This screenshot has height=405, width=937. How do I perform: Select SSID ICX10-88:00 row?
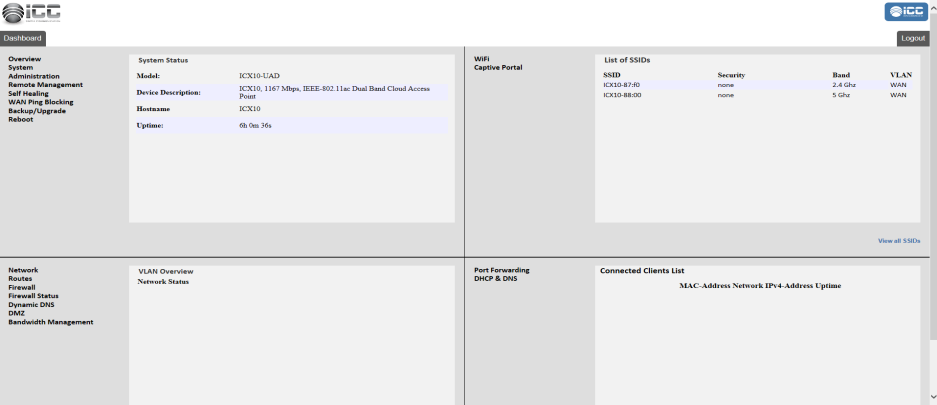[758, 95]
